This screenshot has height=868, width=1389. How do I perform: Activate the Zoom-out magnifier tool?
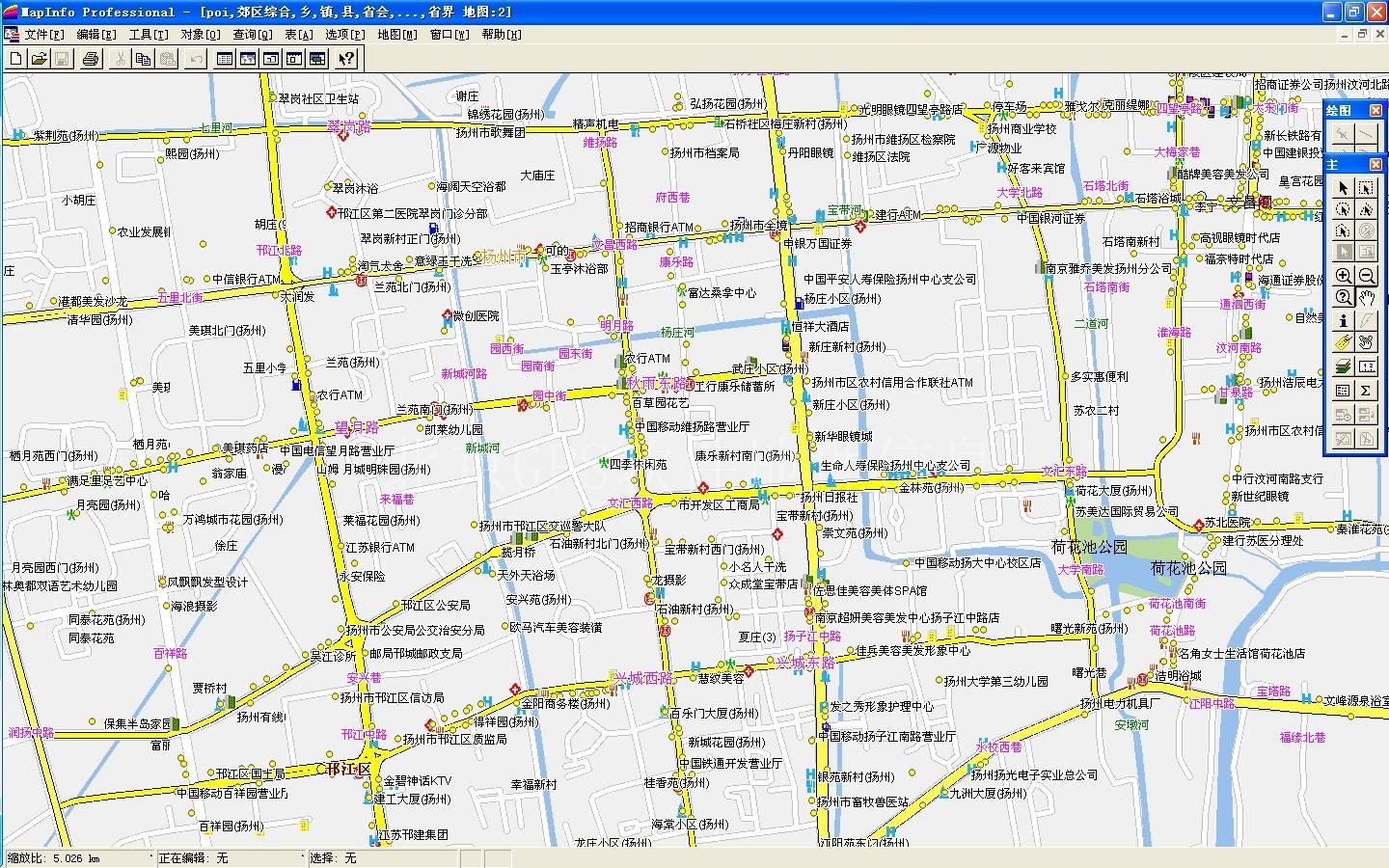1366,276
